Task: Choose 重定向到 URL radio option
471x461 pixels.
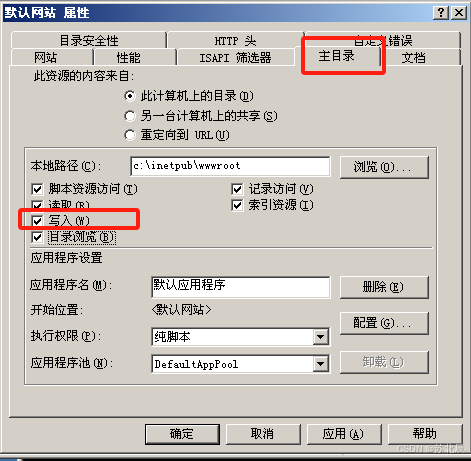Action: 130,135
